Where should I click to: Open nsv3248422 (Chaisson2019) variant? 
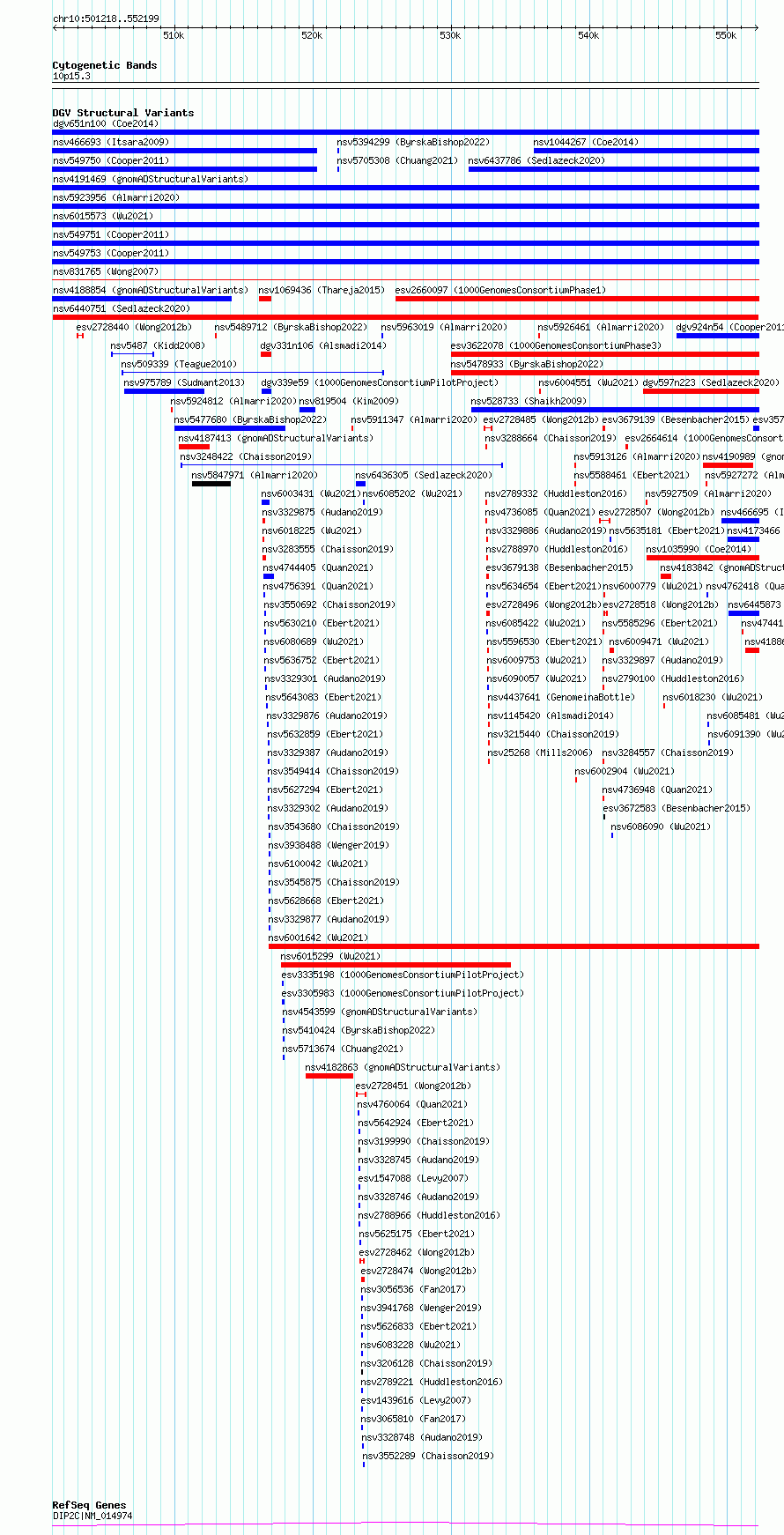click(246, 456)
